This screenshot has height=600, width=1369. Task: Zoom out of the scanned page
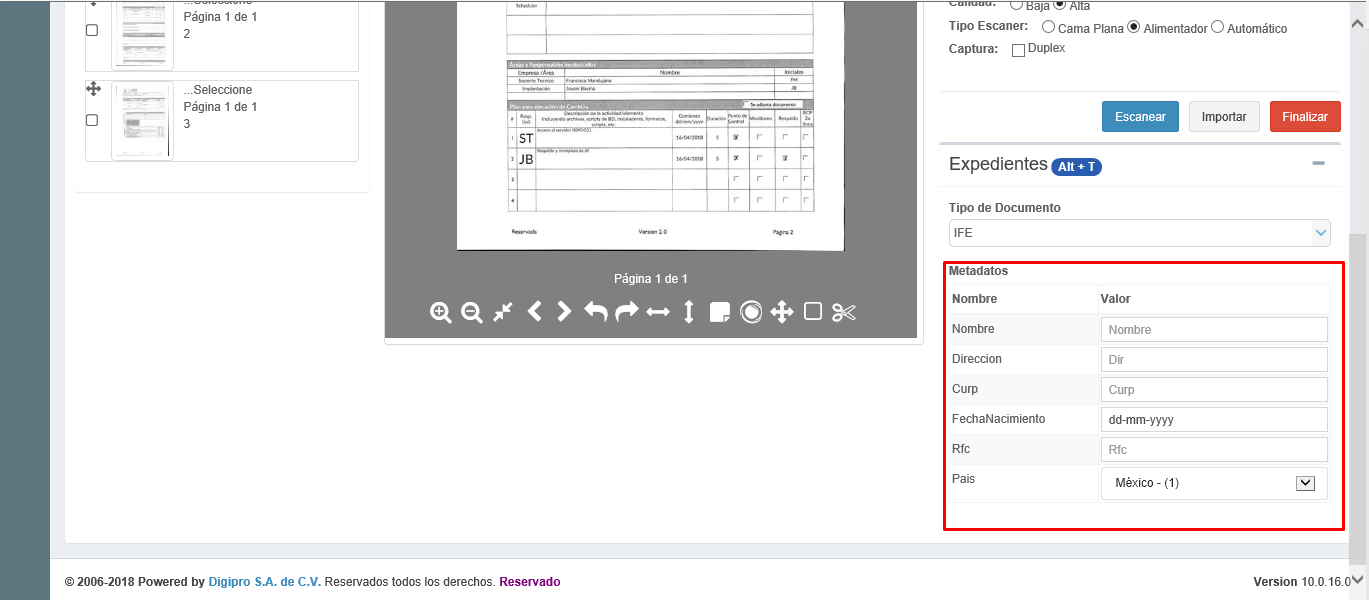[x=472, y=312]
